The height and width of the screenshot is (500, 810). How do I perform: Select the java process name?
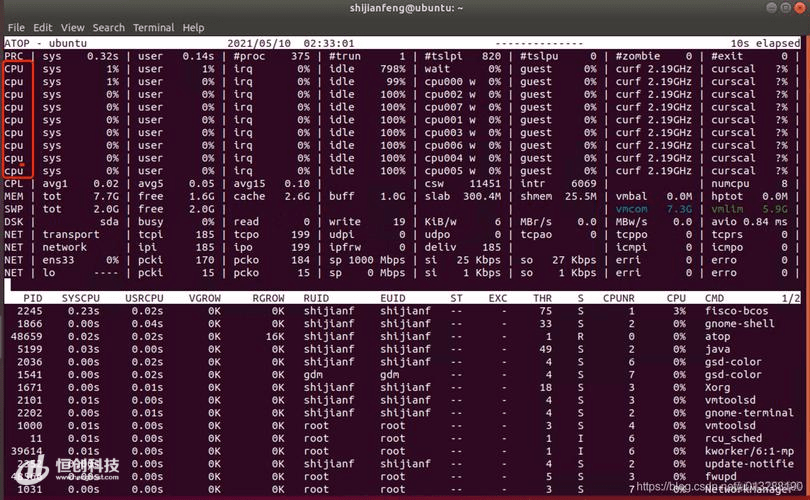click(x=718, y=349)
